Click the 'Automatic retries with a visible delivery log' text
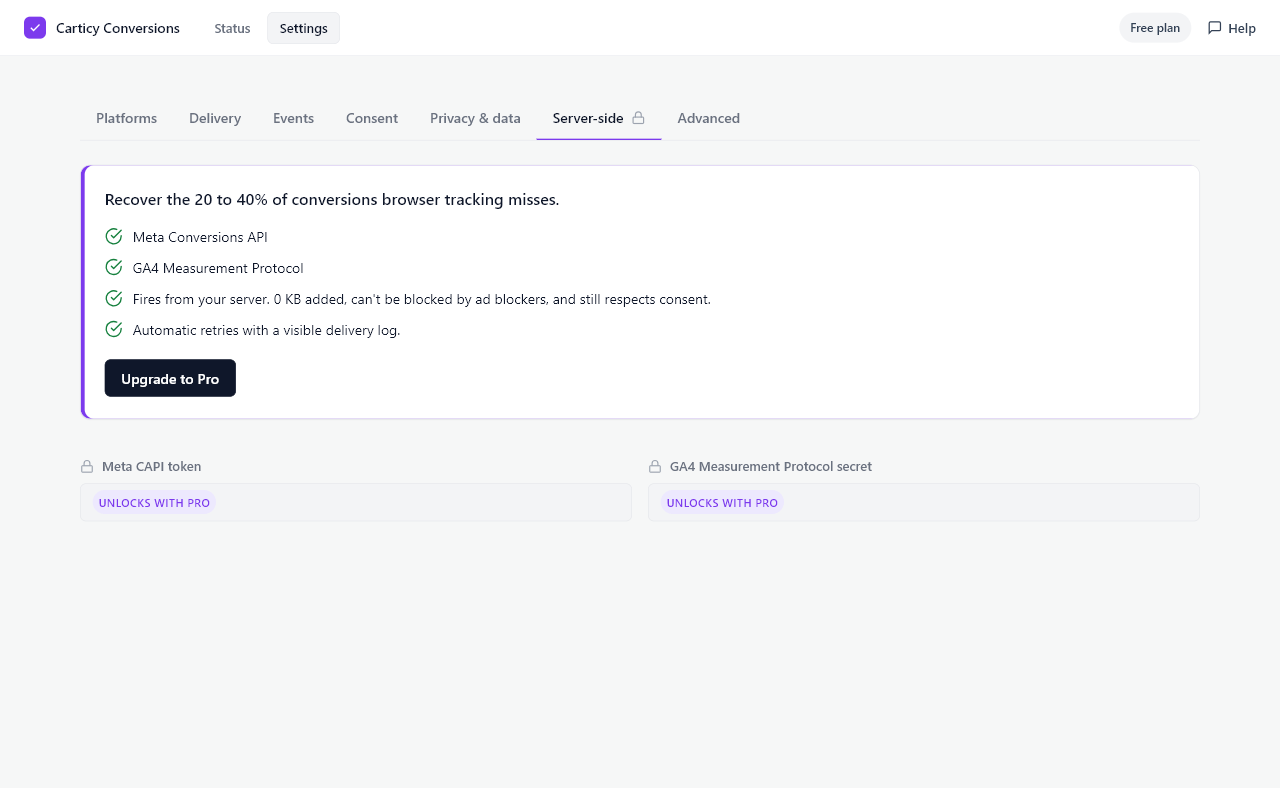The image size is (1280, 788). 266,331
